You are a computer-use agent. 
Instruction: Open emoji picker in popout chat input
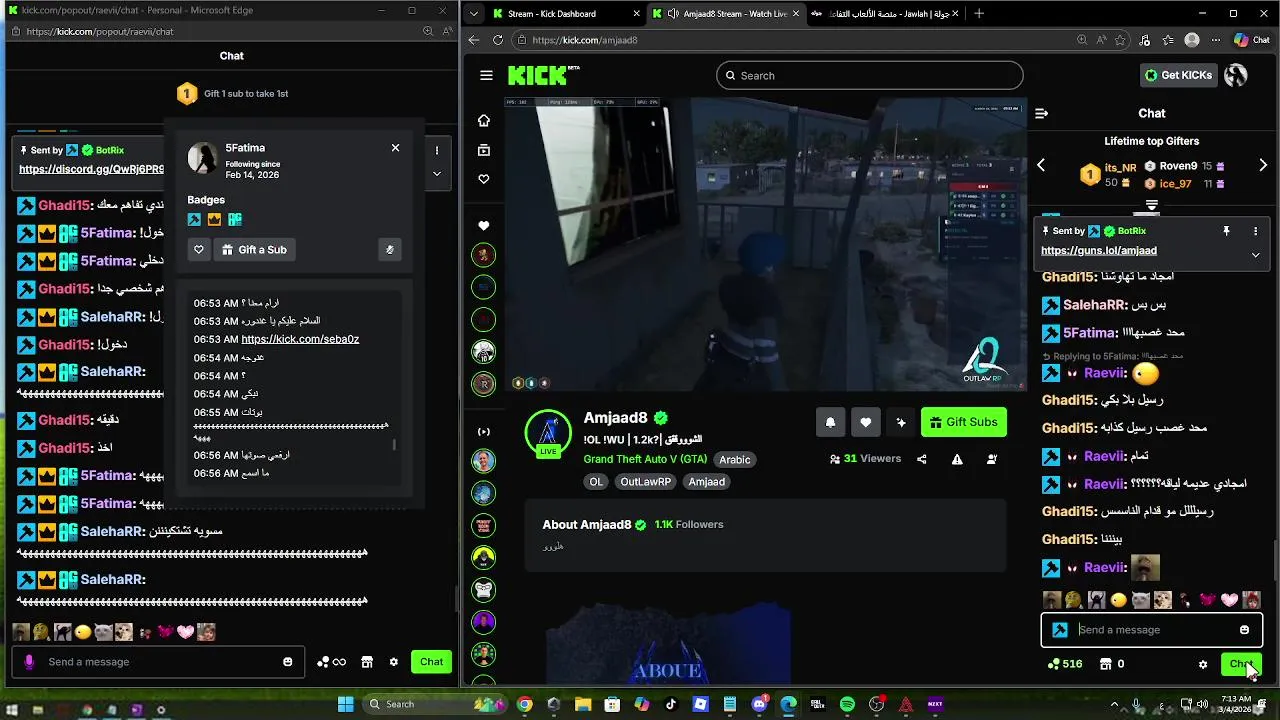point(288,662)
